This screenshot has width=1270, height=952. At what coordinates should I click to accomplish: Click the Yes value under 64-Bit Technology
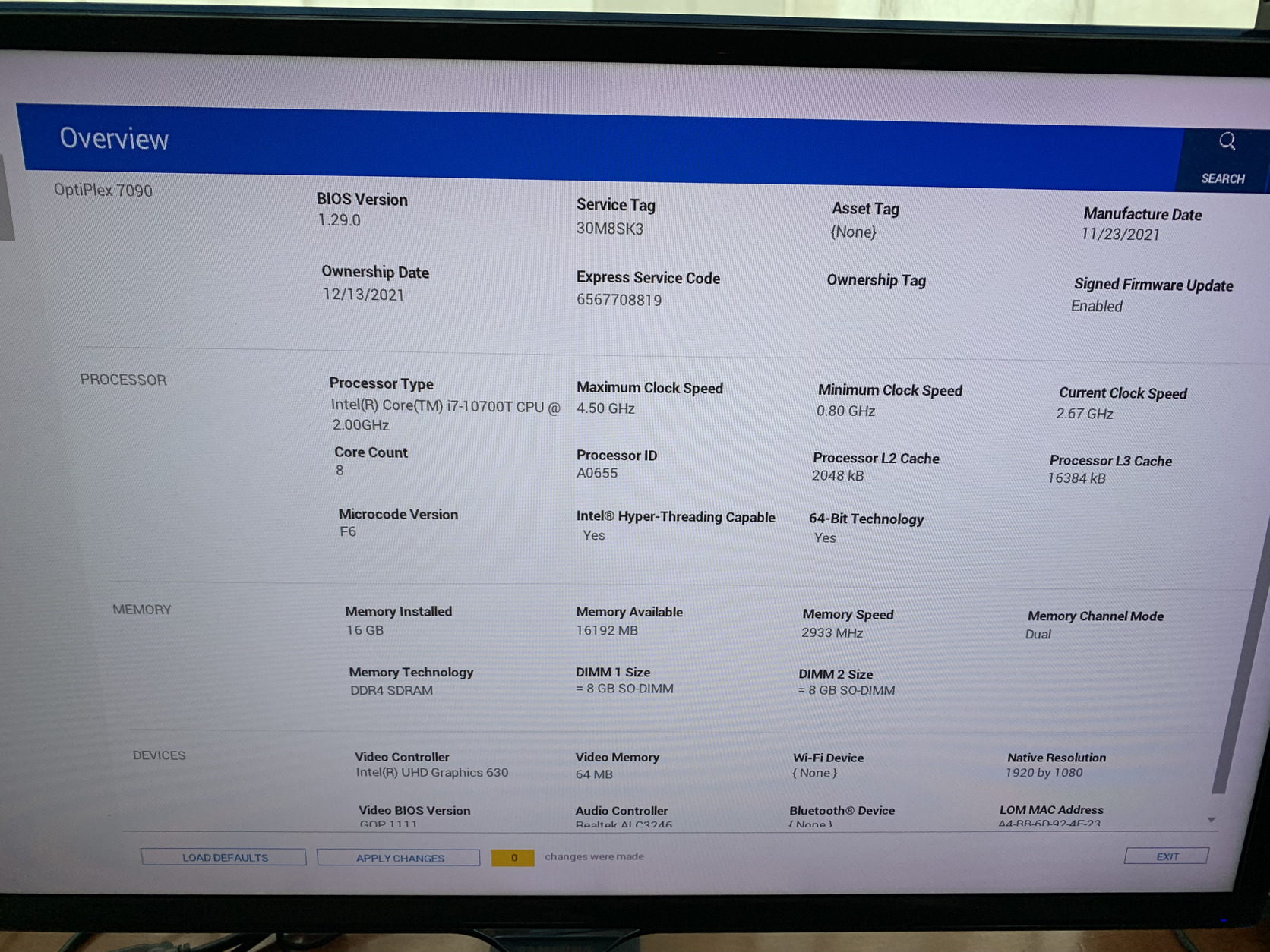[825, 537]
